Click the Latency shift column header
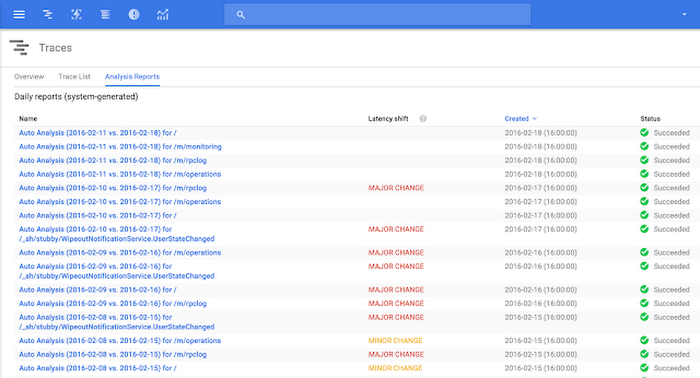Image resolution: width=700 pixels, height=378 pixels. point(388,119)
